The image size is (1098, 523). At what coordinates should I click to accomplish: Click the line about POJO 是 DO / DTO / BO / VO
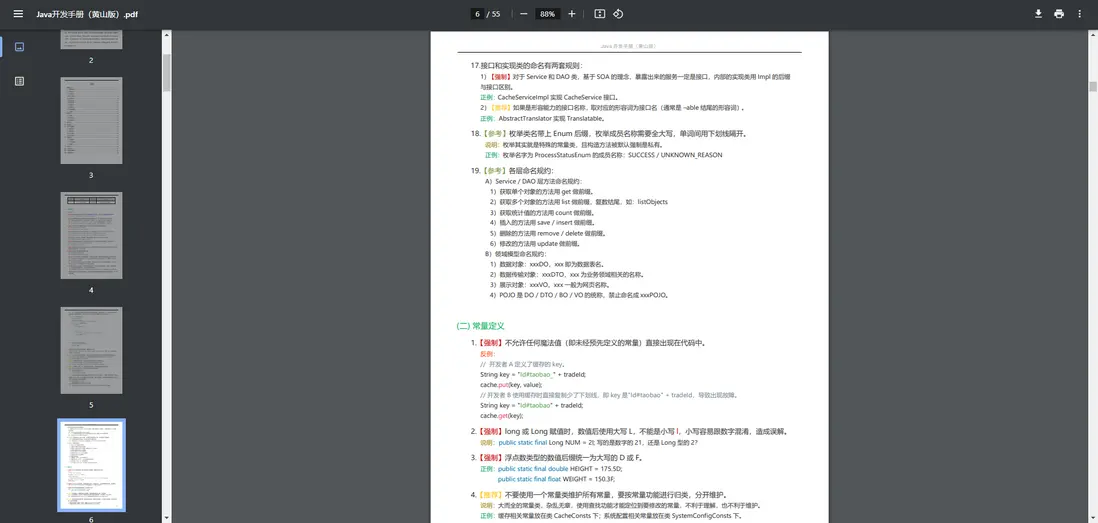point(579,295)
